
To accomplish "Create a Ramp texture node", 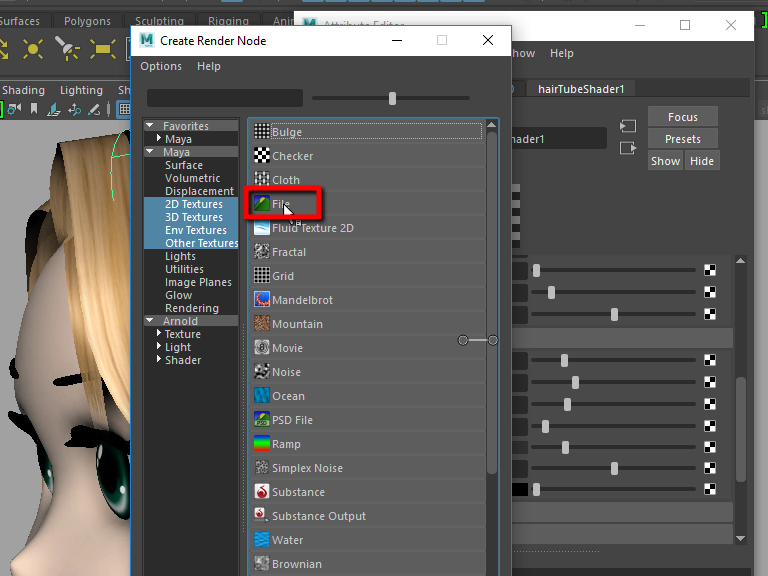I will [x=367, y=444].
